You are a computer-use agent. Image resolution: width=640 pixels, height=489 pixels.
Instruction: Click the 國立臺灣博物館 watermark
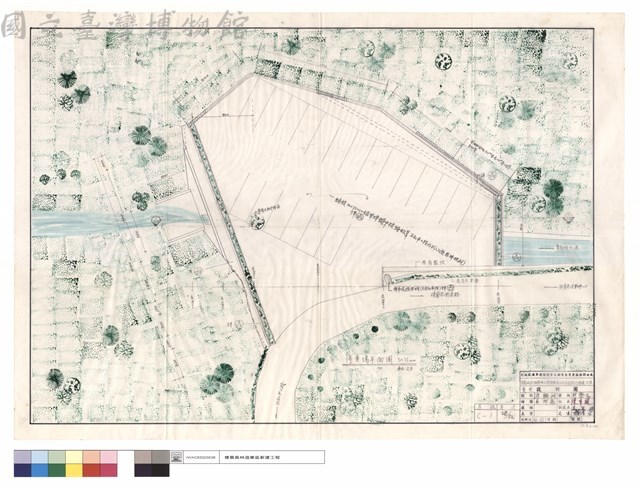(x=124, y=25)
